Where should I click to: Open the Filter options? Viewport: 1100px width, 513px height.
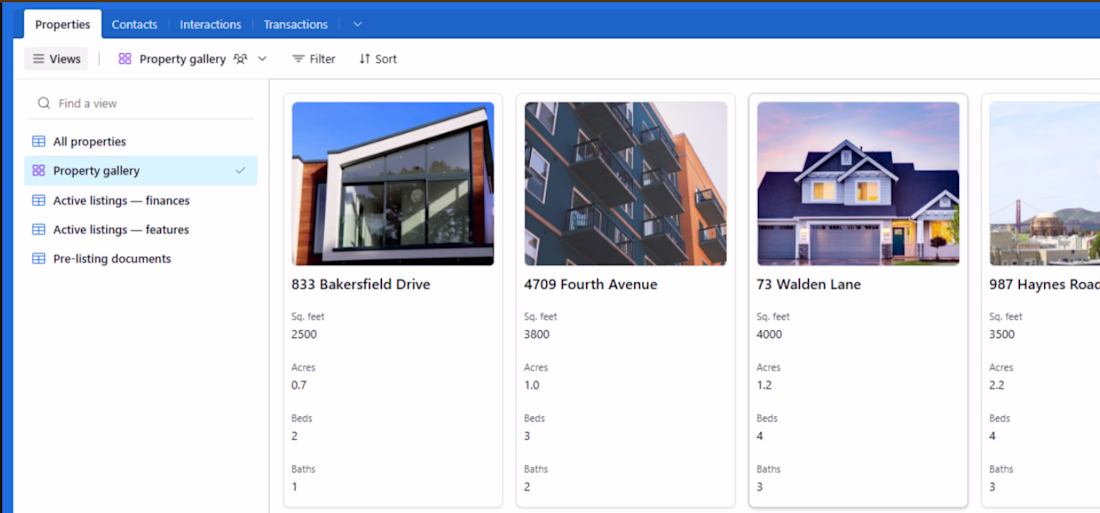pos(314,59)
